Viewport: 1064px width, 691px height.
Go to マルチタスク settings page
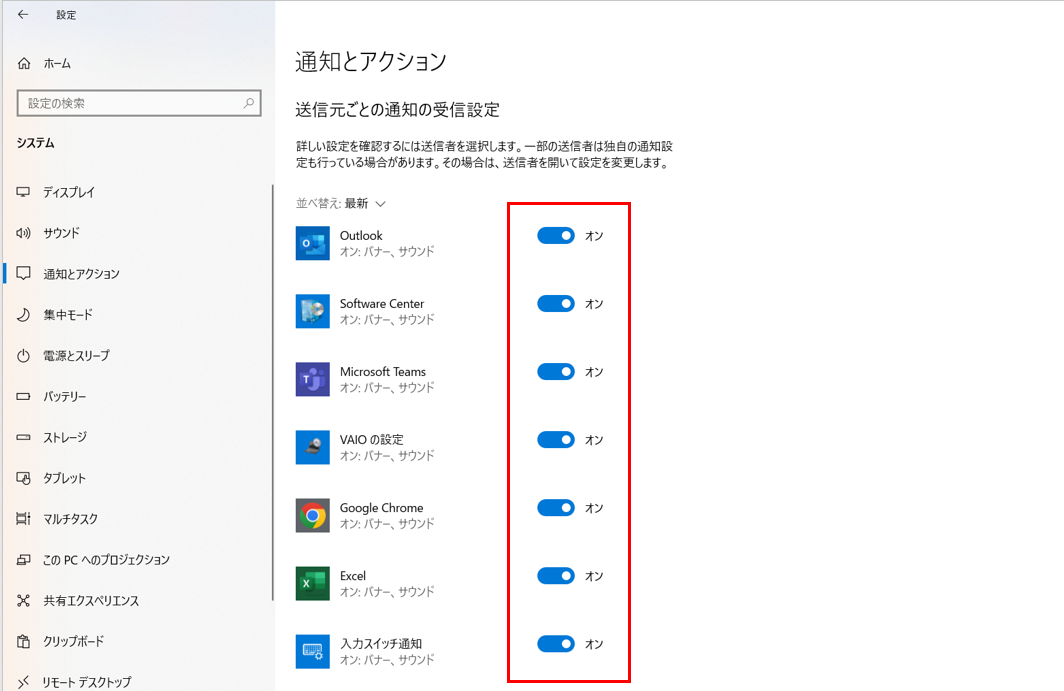click(x=71, y=519)
